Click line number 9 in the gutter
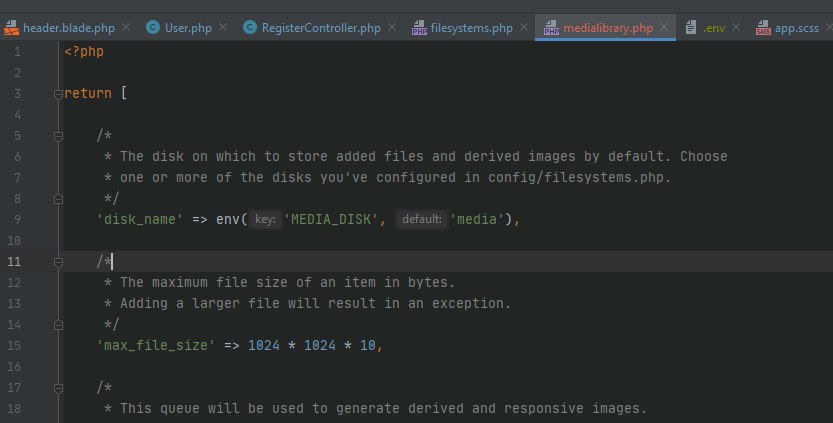This screenshot has height=423, width=833. tap(17, 219)
